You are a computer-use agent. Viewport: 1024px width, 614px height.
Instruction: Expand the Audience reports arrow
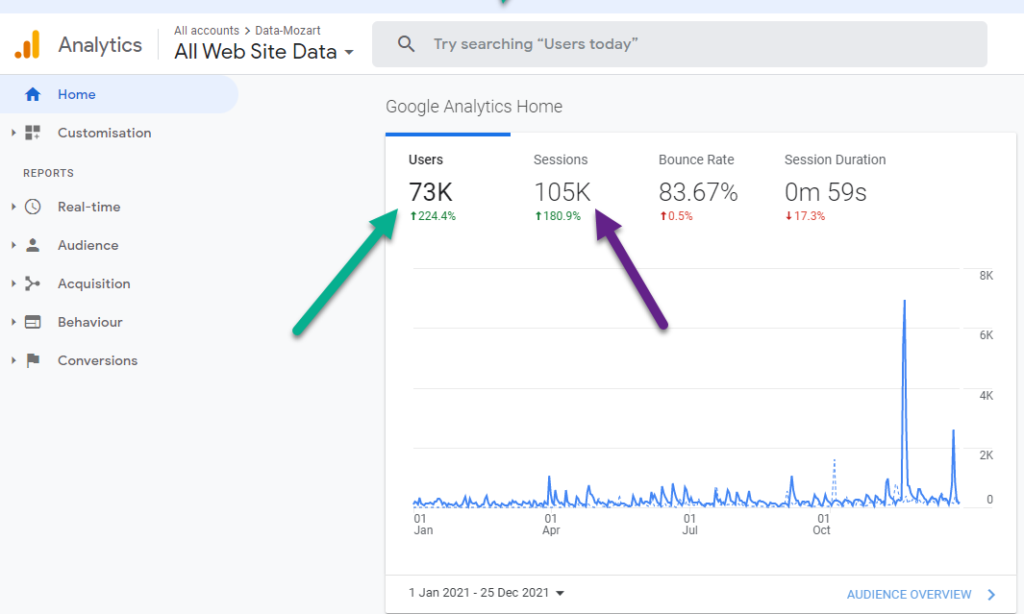(x=13, y=245)
